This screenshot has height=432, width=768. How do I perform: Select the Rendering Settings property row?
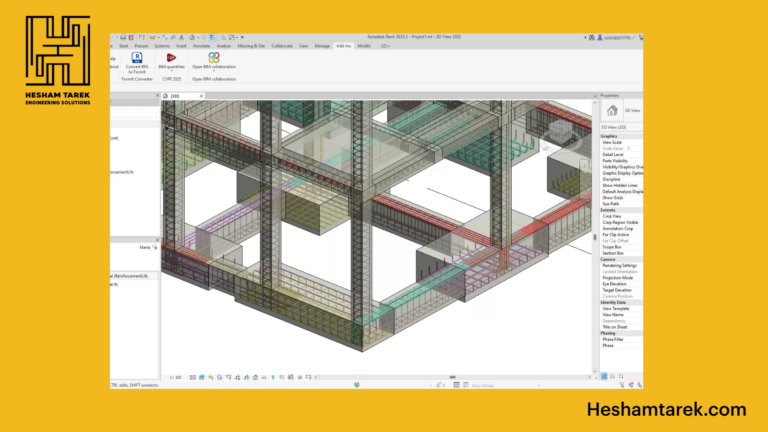622,265
